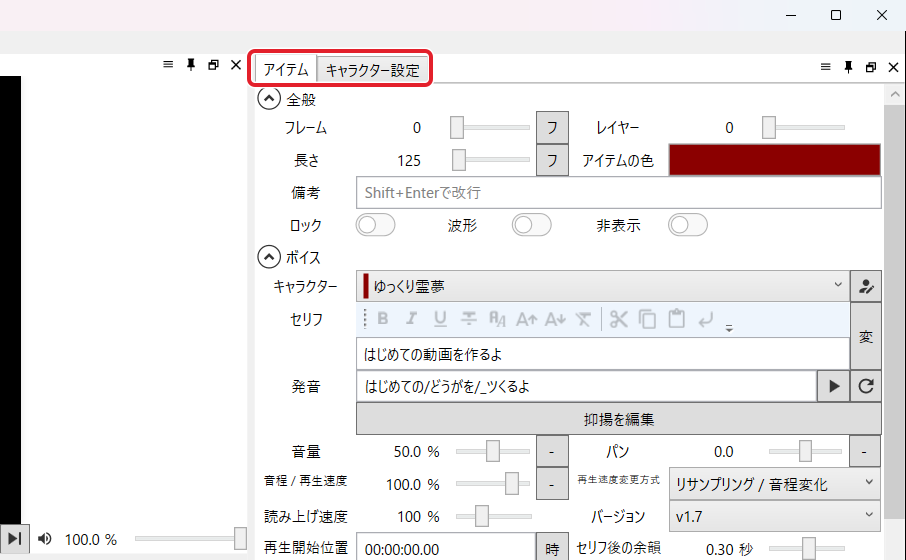Screen dimensions: 906x560
Task: Click the 変 button beside セリフ
Action: pos(866,336)
